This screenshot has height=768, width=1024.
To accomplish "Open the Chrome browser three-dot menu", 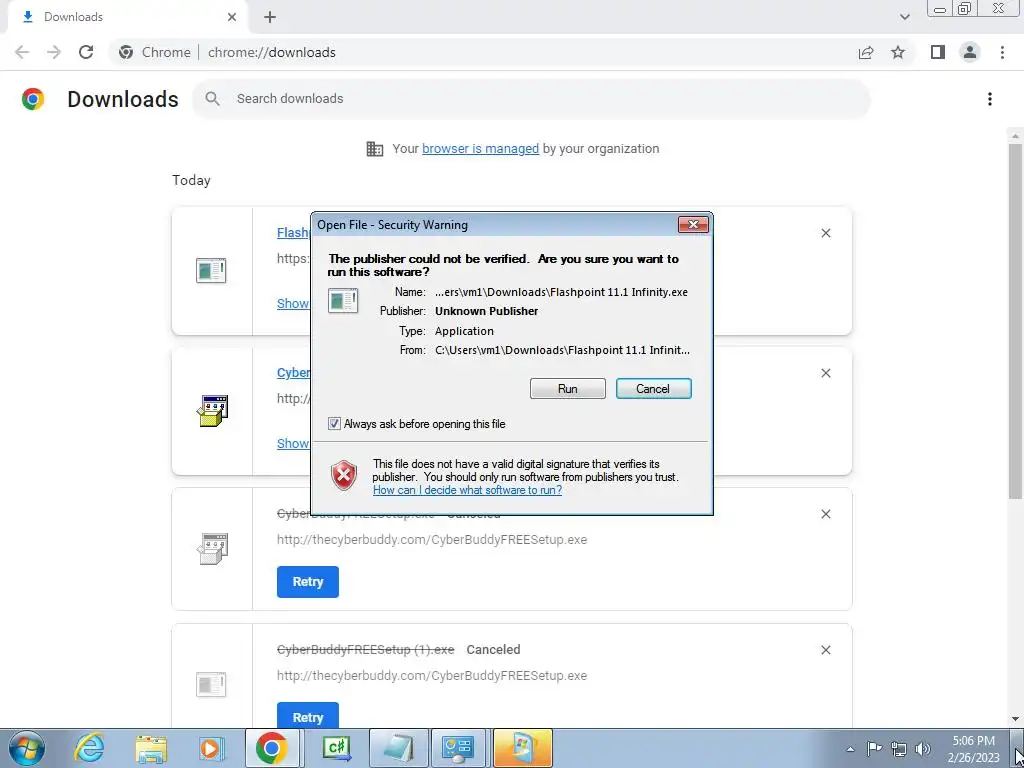I will click(1002, 52).
